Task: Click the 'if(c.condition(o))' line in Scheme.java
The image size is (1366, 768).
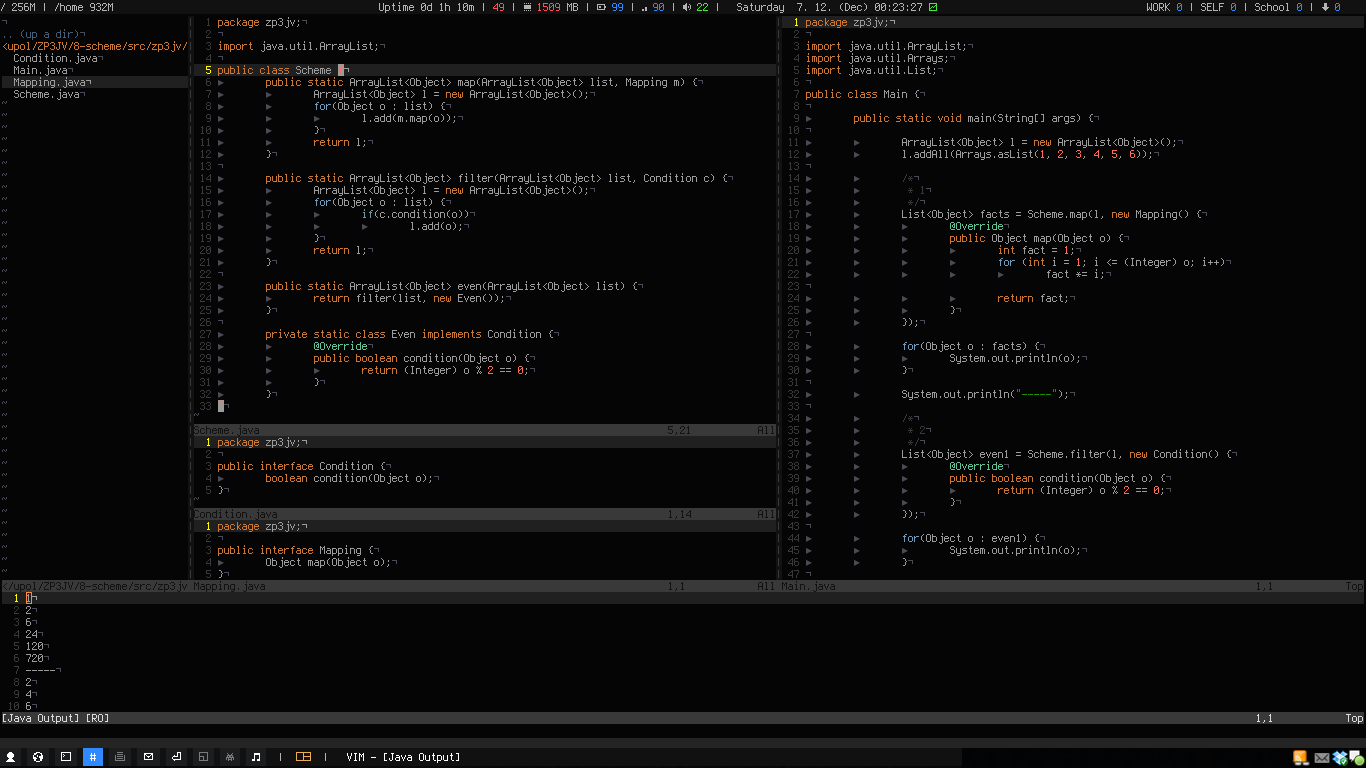Action: (416, 214)
